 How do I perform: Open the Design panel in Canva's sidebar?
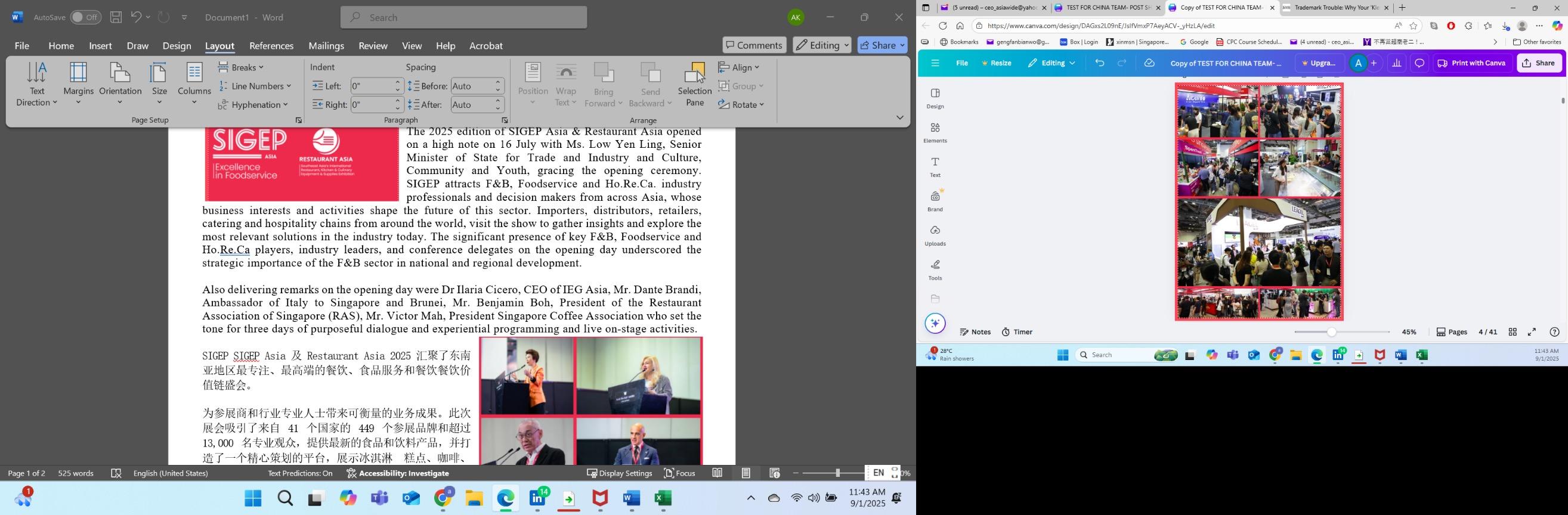tap(935, 98)
